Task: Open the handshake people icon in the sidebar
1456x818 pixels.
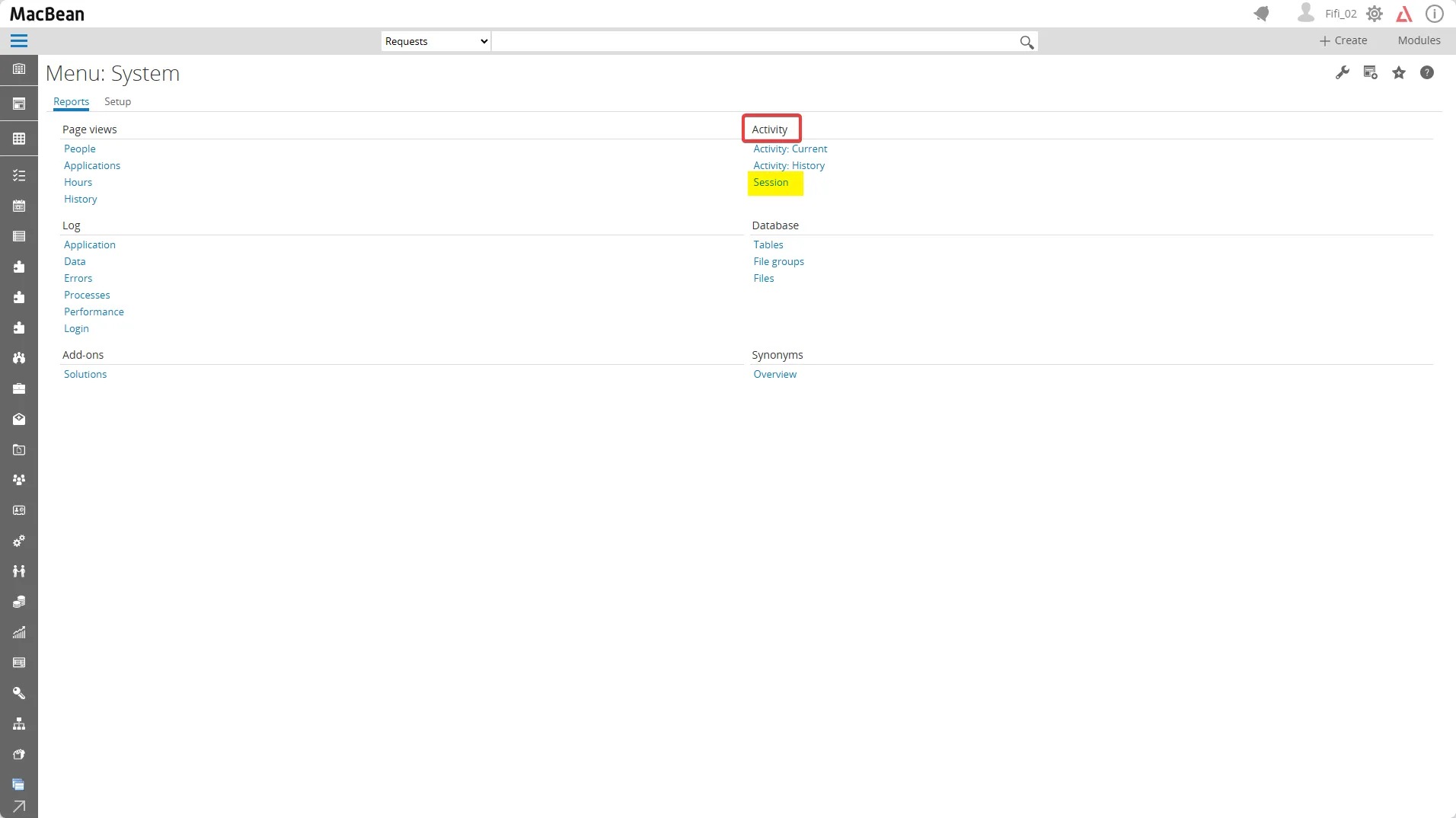Action: click(19, 571)
